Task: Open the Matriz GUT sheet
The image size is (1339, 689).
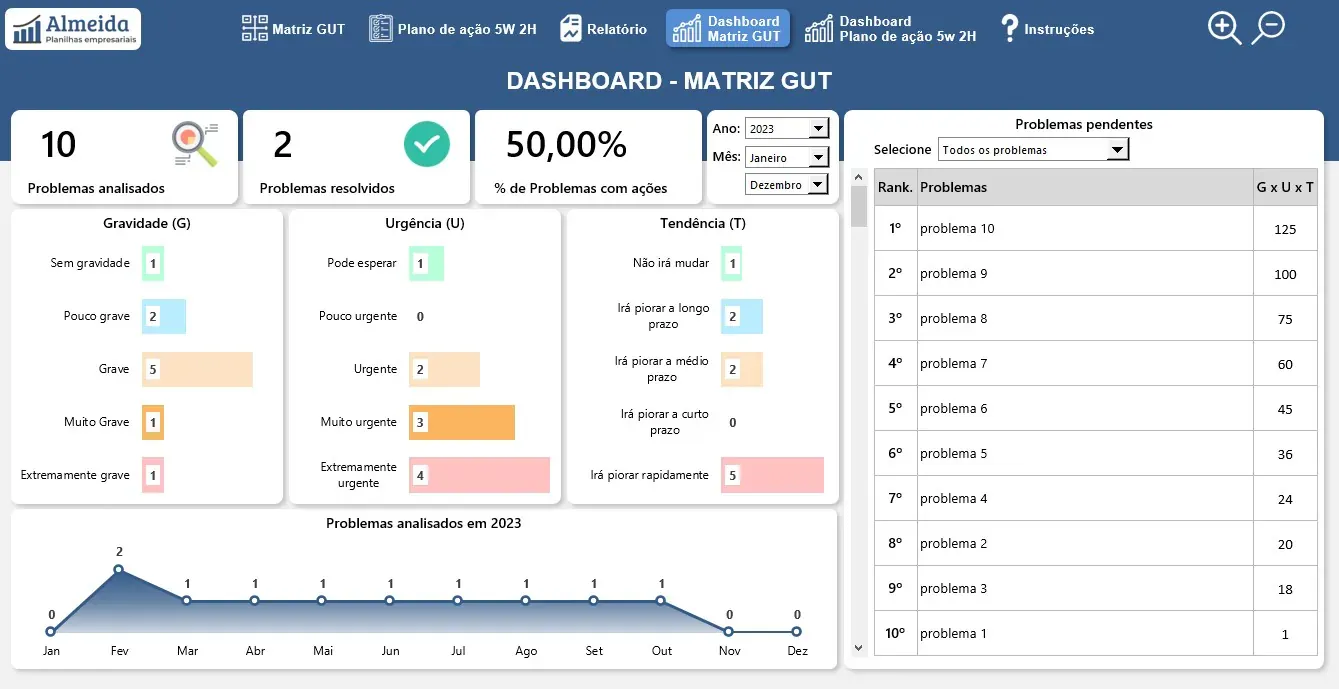Action: [293, 29]
